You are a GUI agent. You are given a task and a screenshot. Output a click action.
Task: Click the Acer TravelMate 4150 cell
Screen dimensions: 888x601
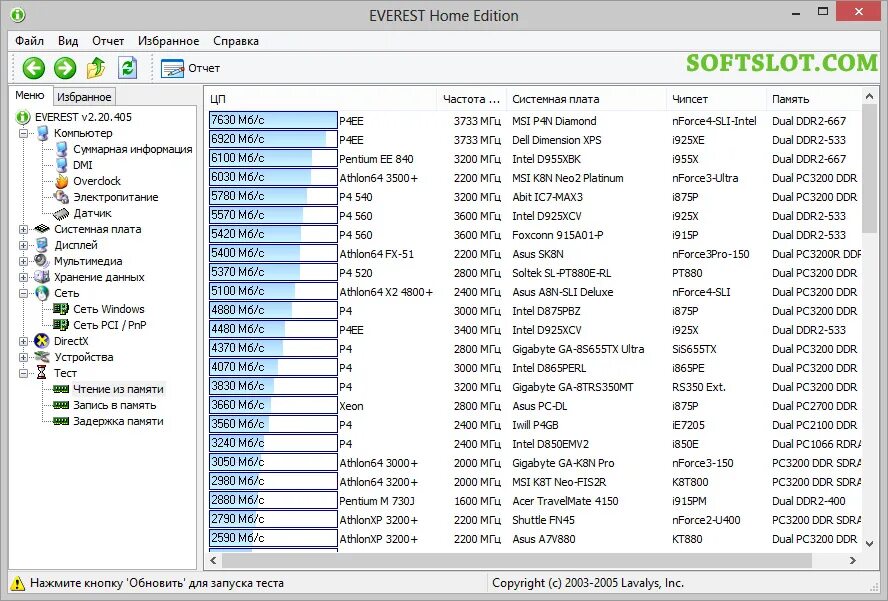tap(565, 501)
